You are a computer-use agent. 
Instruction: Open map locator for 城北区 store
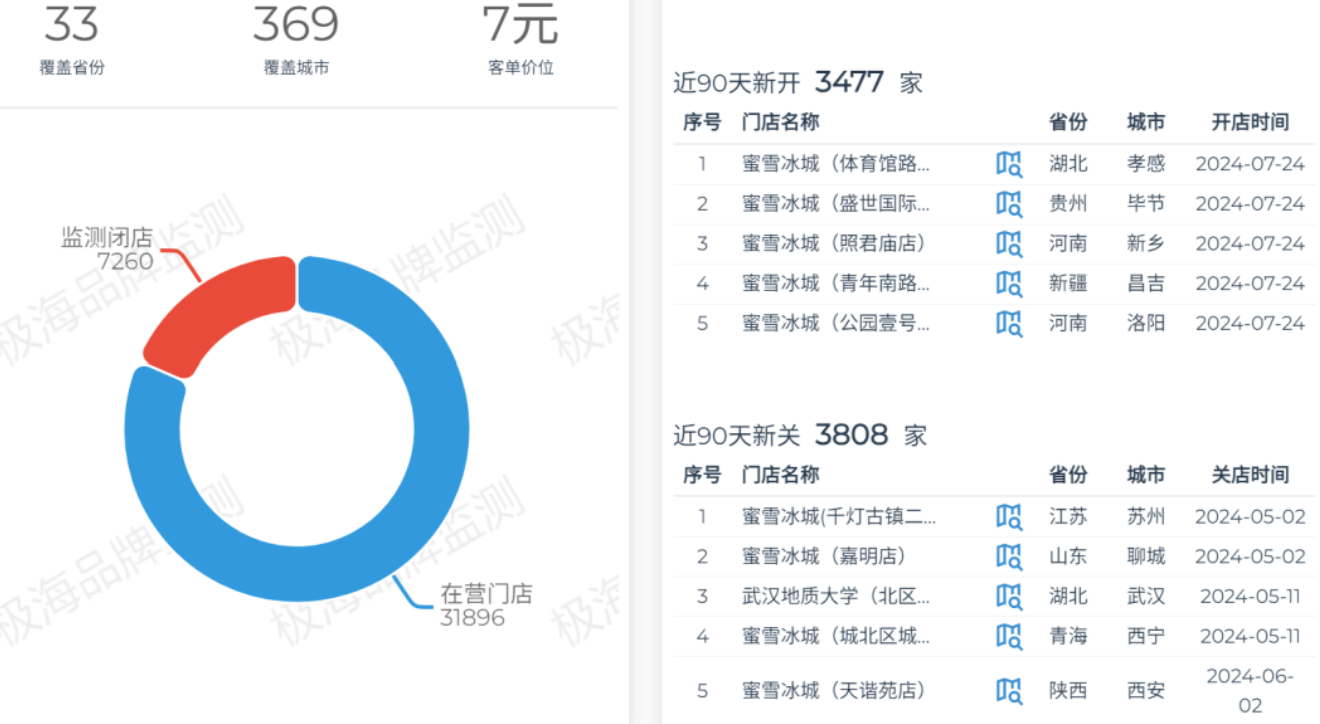1009,637
